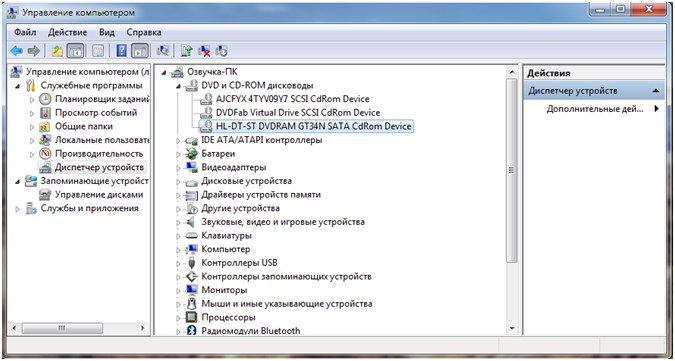Click the Радиомодули Bluetooth icon

coord(191,331)
